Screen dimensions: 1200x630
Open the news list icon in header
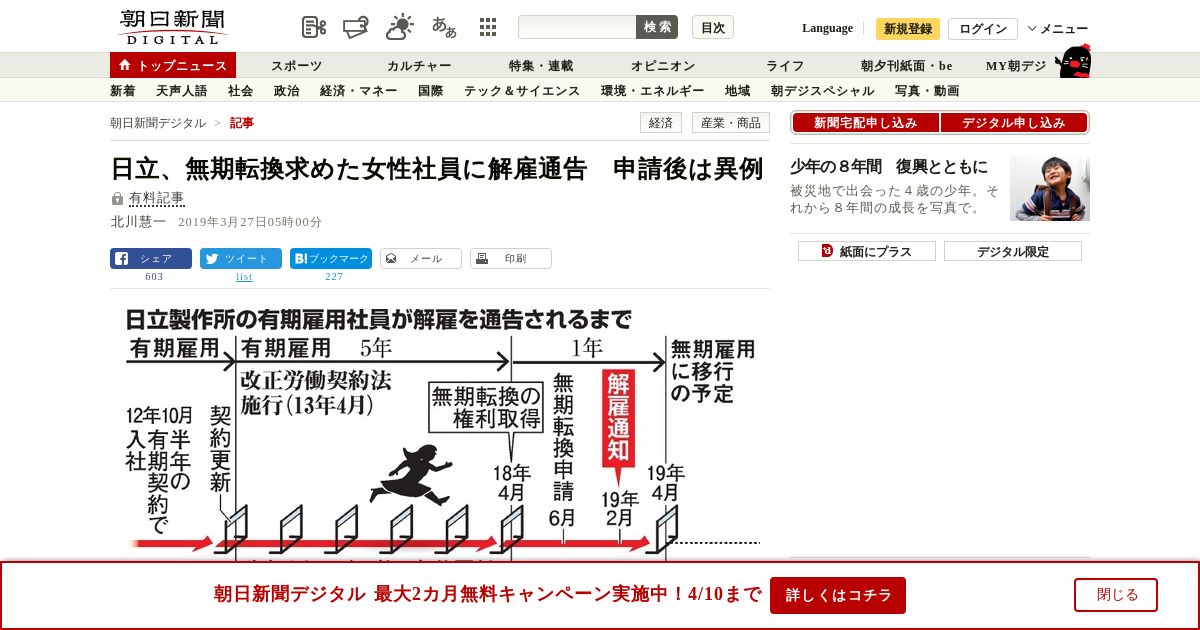click(x=314, y=27)
